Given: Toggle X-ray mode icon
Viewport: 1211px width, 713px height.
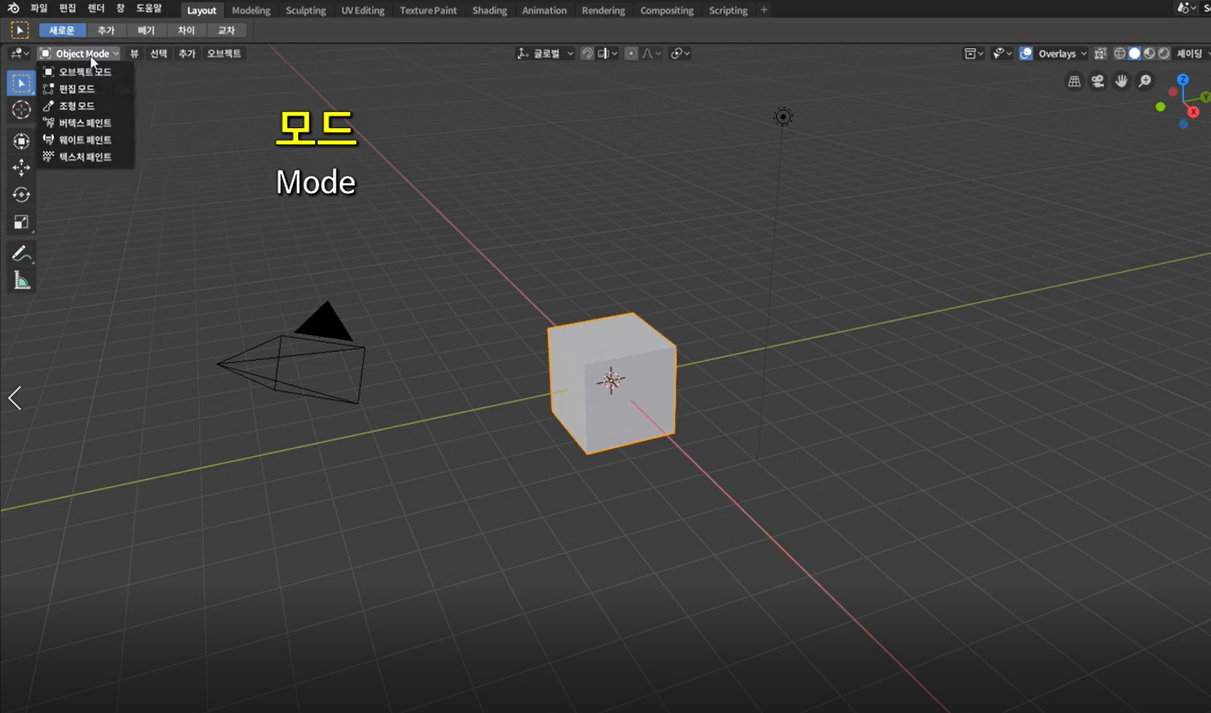Looking at the screenshot, I should point(1100,53).
